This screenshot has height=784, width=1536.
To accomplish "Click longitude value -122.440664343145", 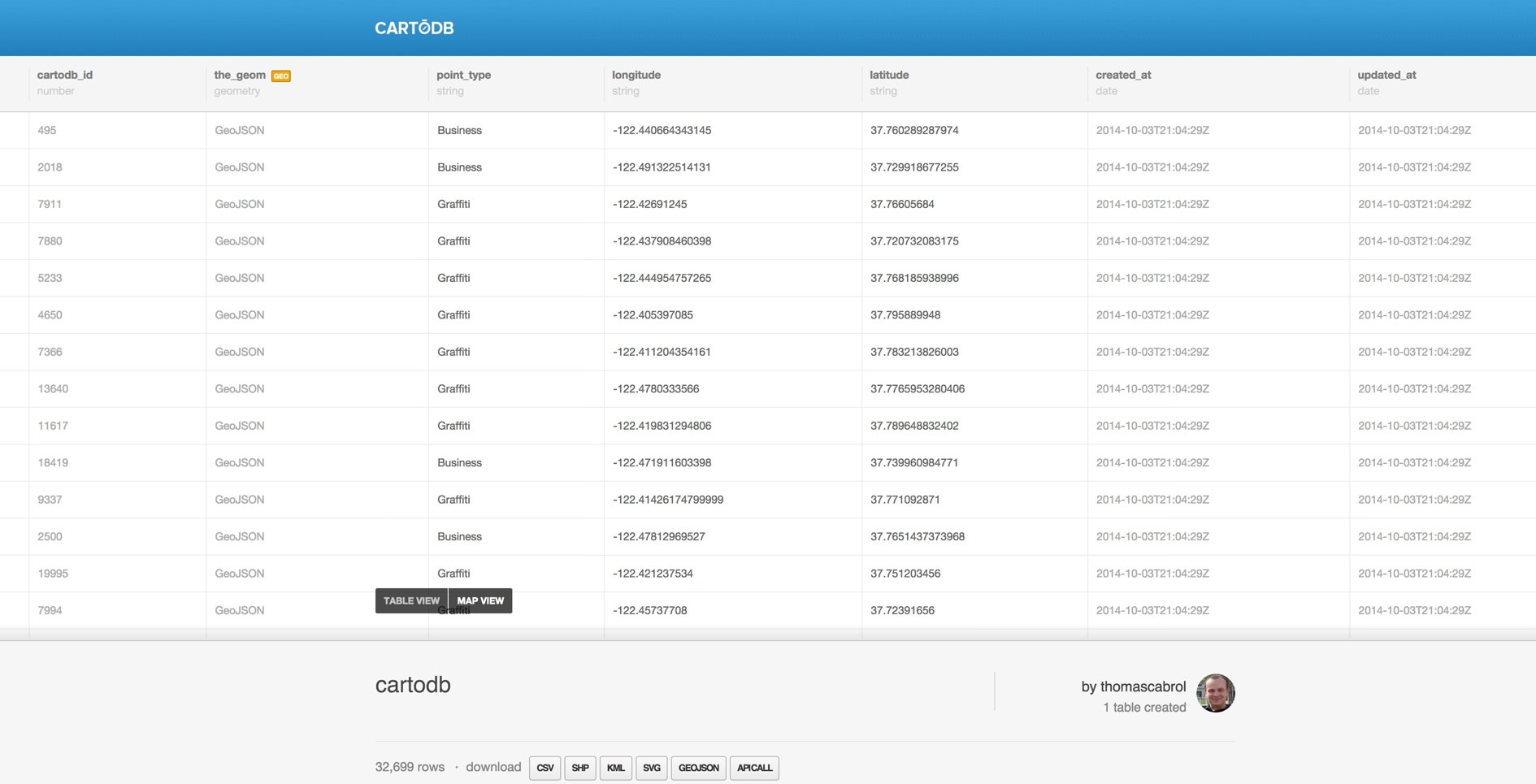I will [x=662, y=130].
